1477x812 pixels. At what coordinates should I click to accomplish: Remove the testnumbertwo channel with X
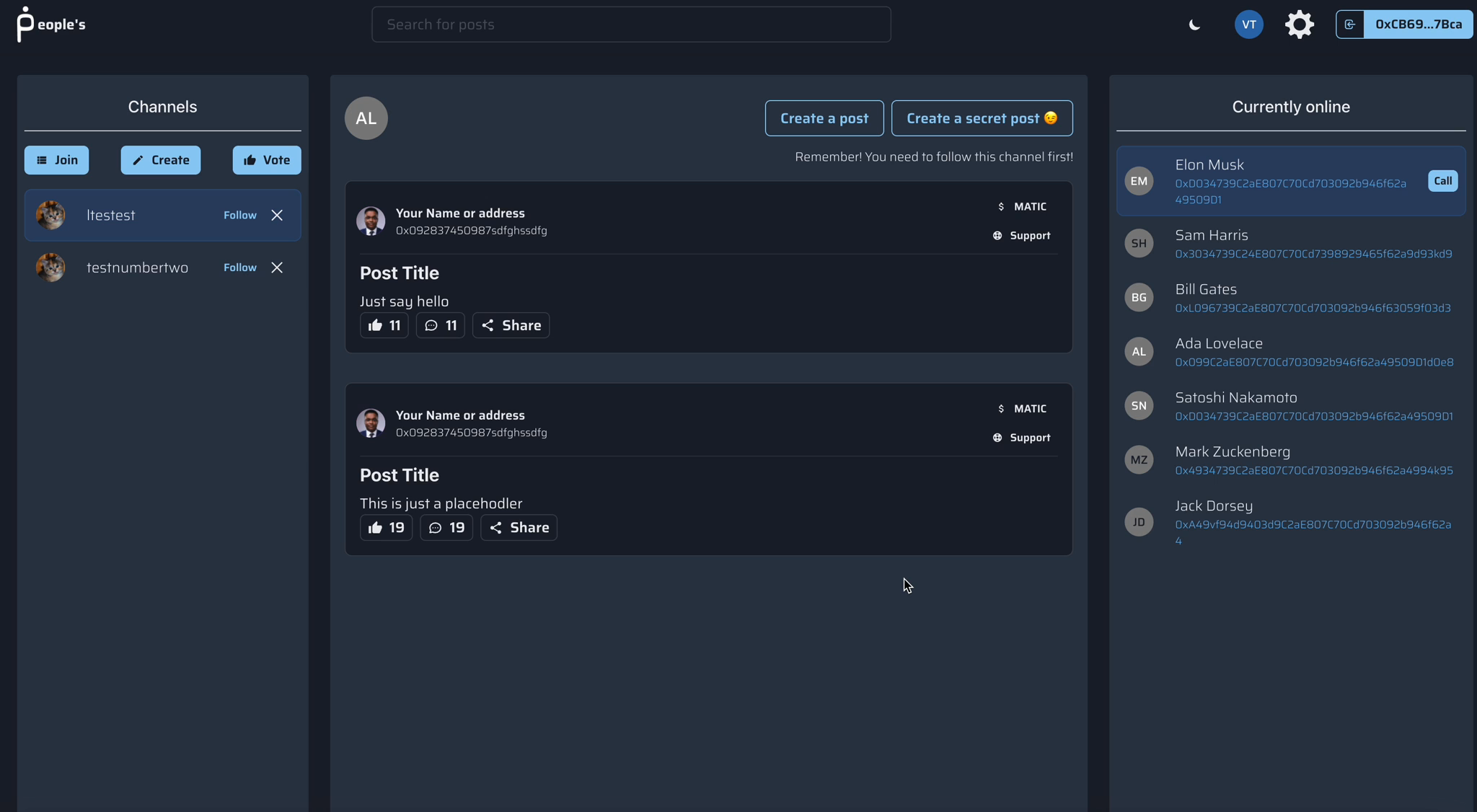(x=277, y=268)
